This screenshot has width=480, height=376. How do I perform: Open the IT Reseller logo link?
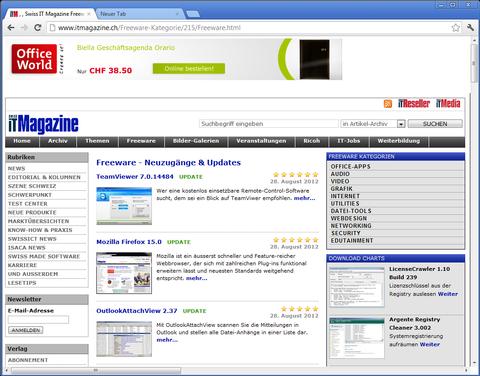[x=414, y=103]
